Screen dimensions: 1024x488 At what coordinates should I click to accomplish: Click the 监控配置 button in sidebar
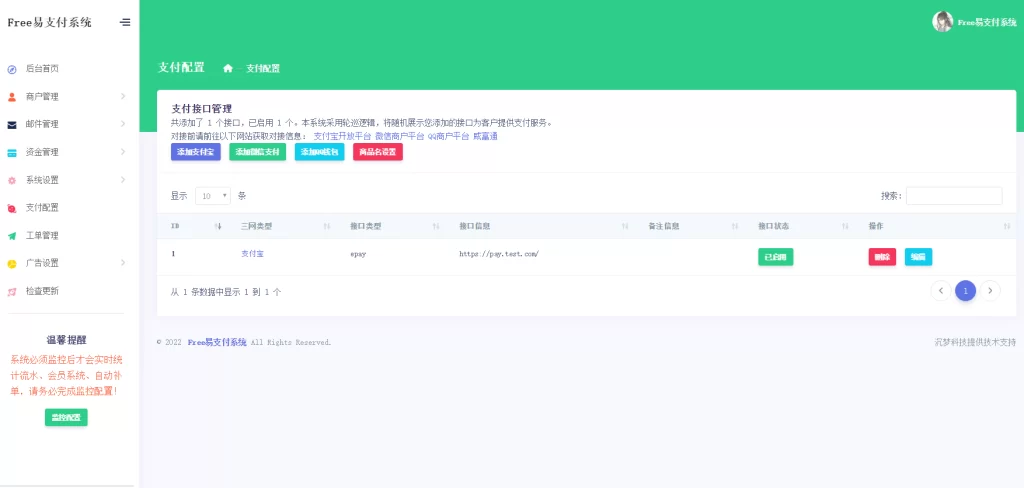pos(66,417)
